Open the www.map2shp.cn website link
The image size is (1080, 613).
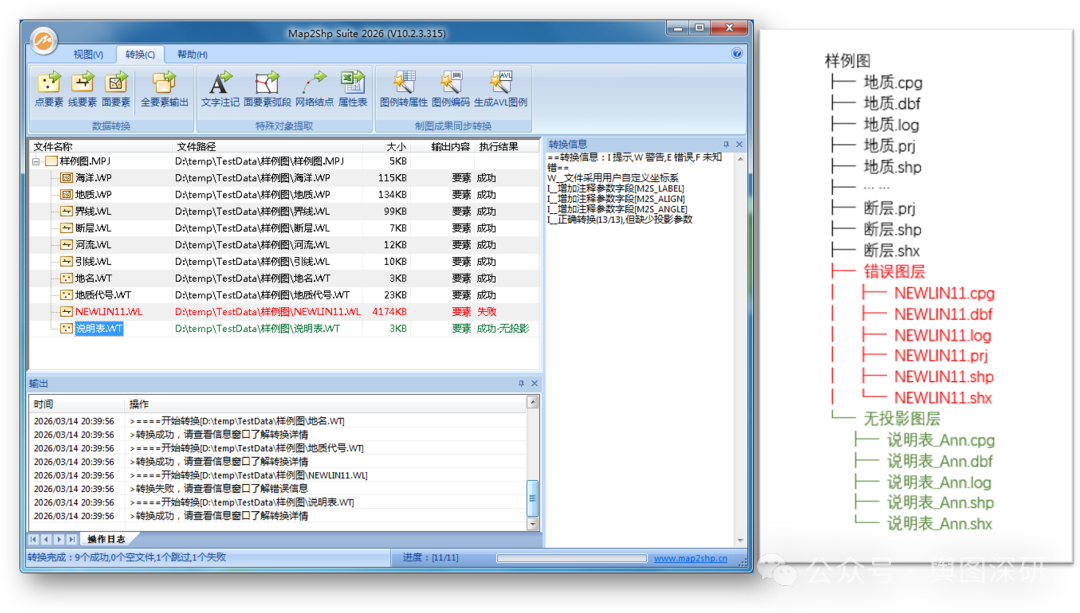click(x=690, y=558)
